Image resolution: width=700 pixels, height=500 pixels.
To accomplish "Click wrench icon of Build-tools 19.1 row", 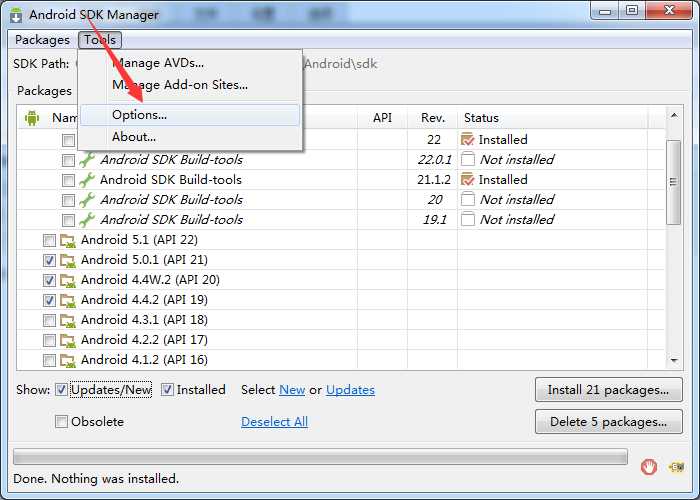I will coord(87,220).
